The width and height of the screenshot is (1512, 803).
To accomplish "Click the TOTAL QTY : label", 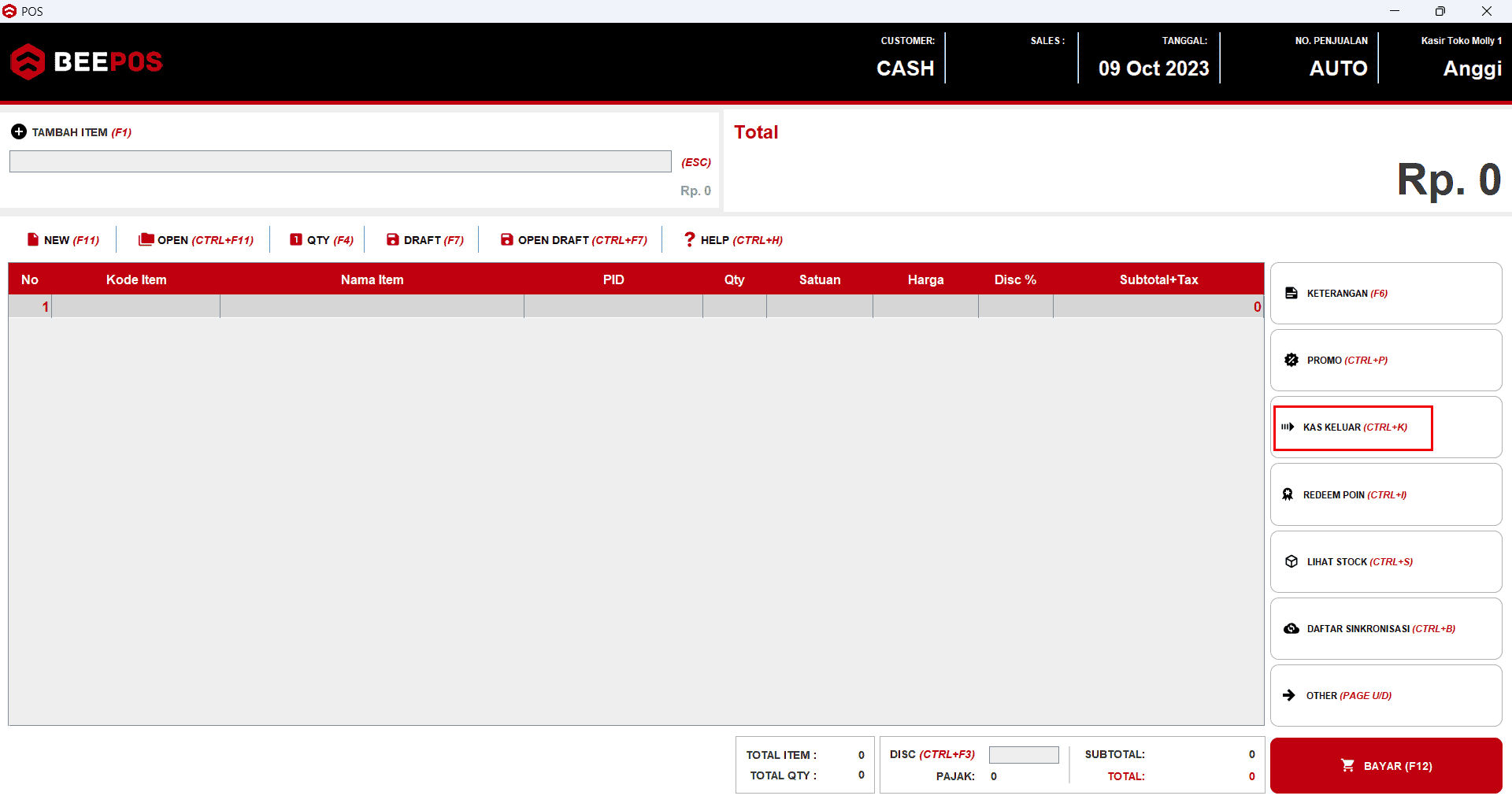I will click(783, 775).
